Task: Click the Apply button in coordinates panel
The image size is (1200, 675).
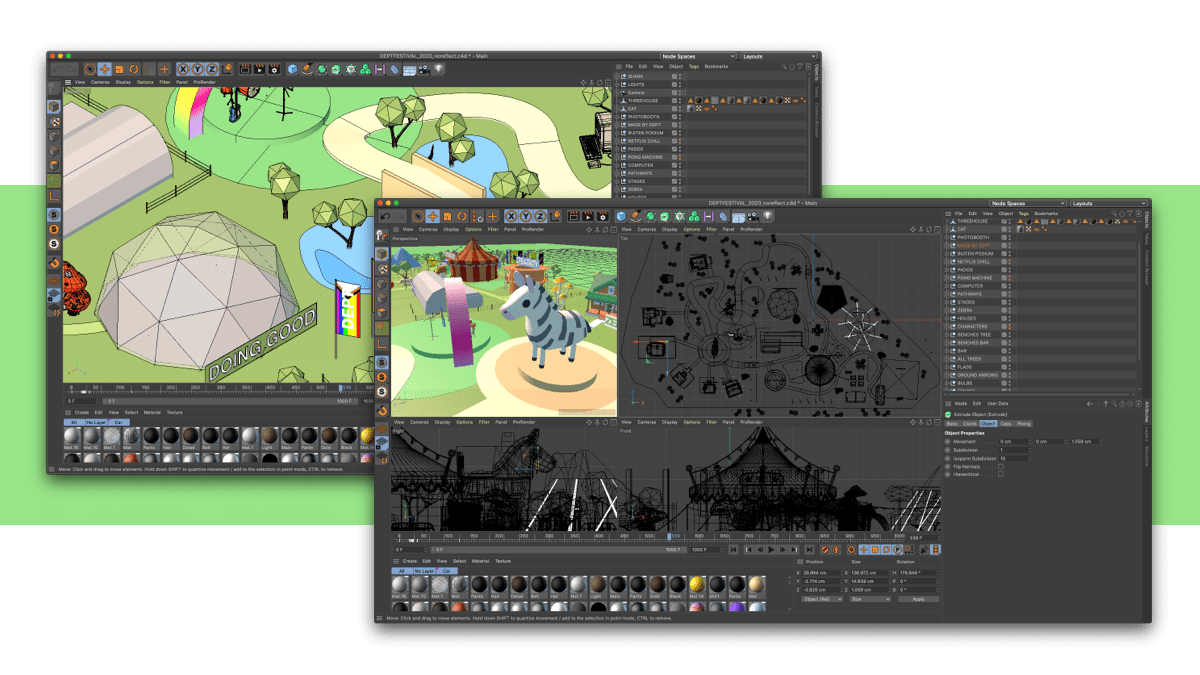Action: point(918,599)
